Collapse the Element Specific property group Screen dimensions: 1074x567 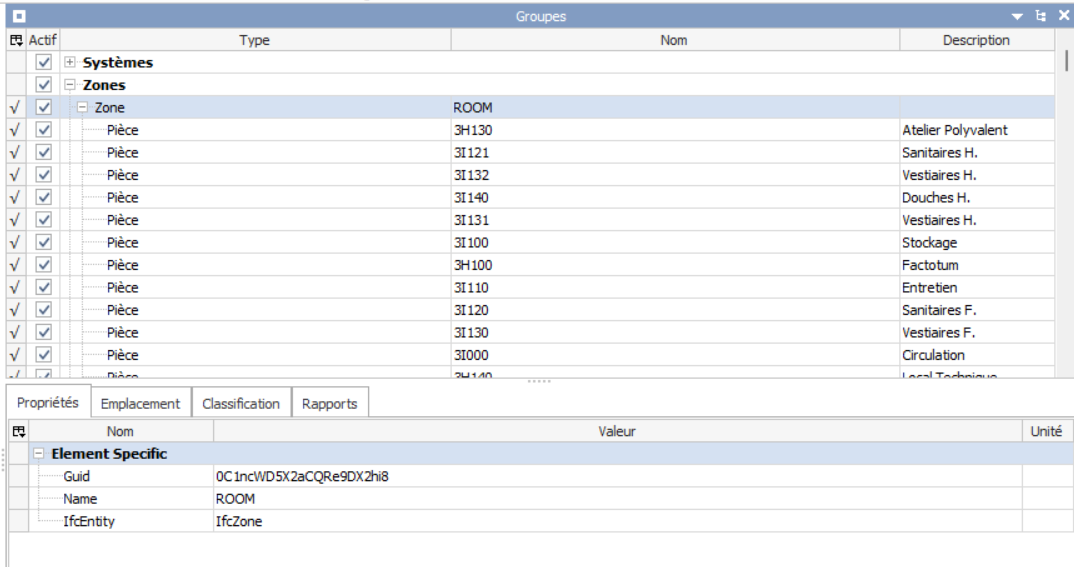coord(39,453)
